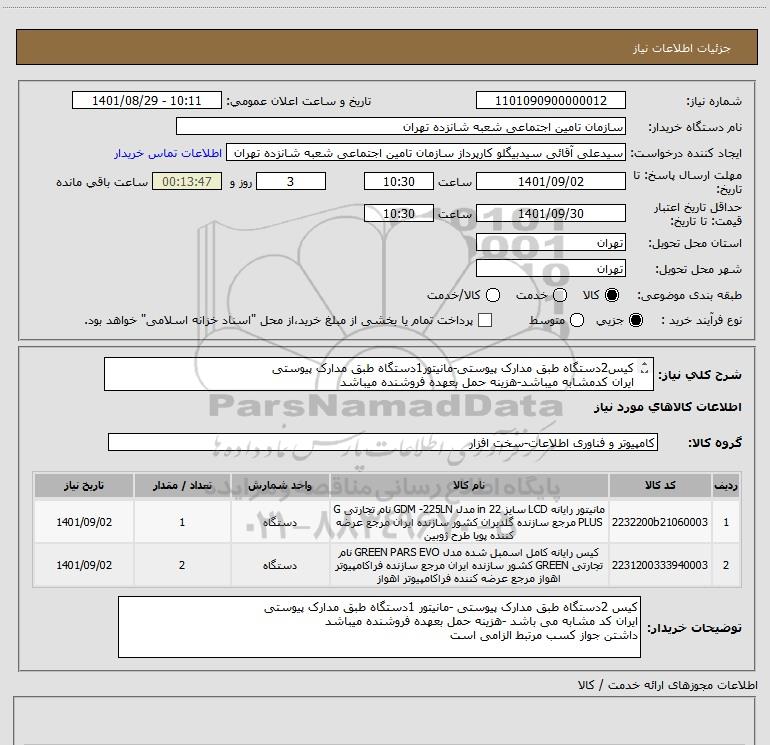
Task: Select the 'خدمت' radio button
Action: pyautogui.click(x=560, y=295)
